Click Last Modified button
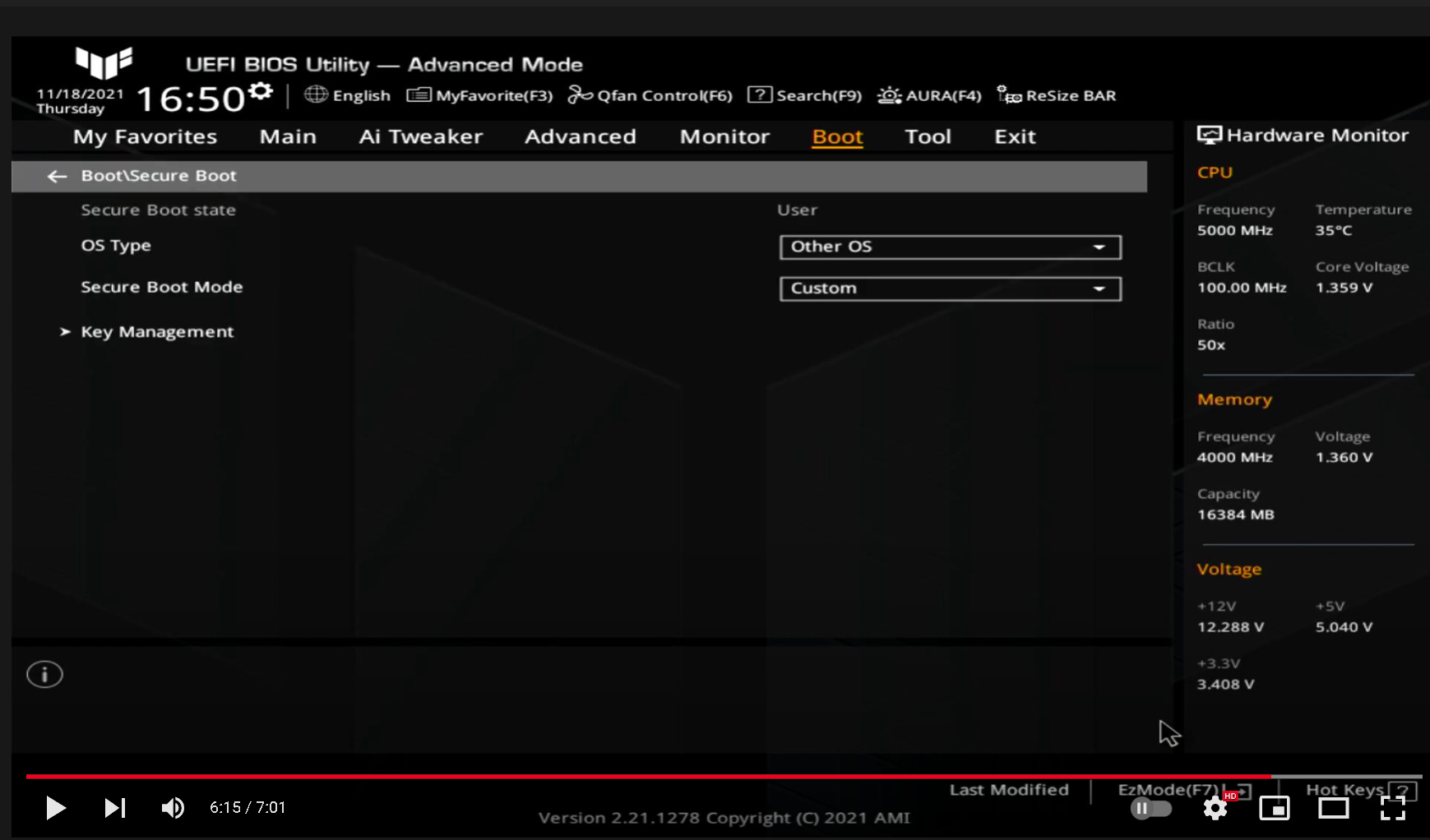This screenshot has height=840, width=1430. click(x=1009, y=790)
